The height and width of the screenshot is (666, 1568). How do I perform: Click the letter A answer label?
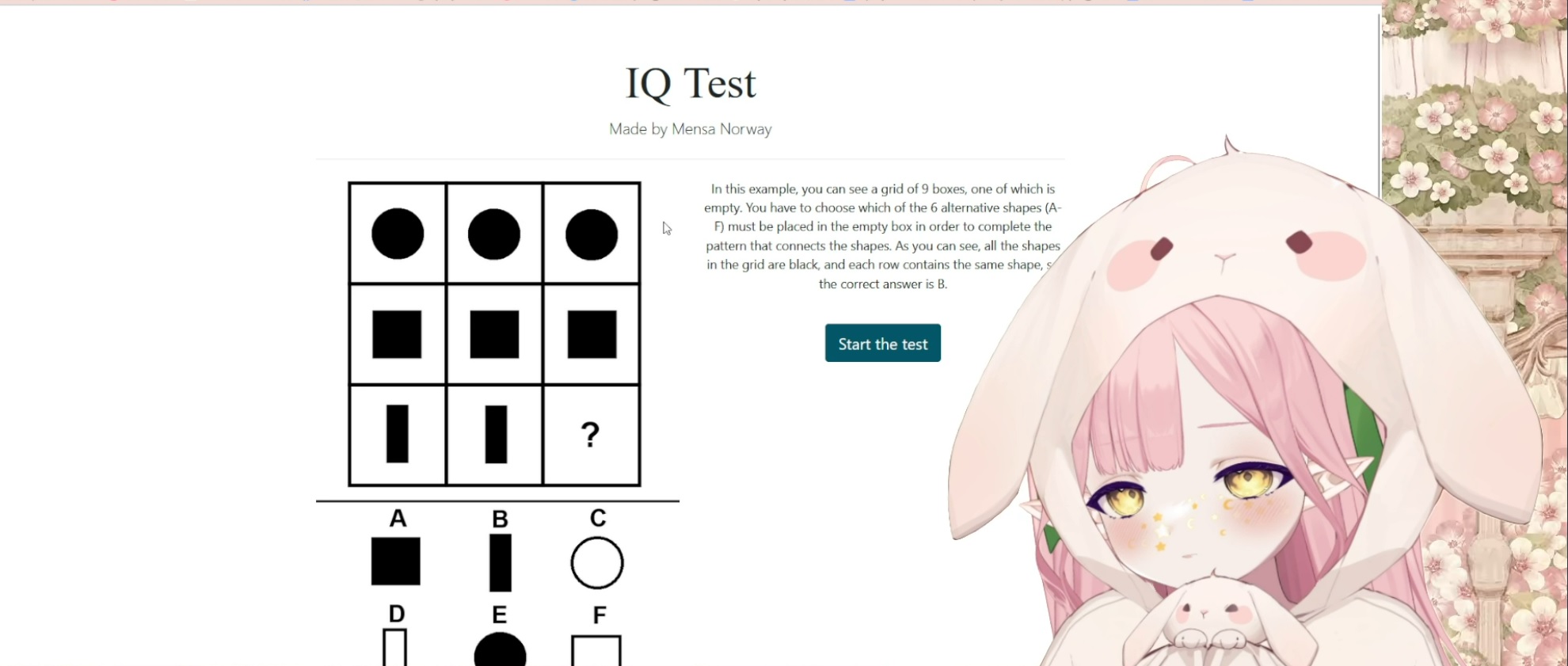pos(398,518)
